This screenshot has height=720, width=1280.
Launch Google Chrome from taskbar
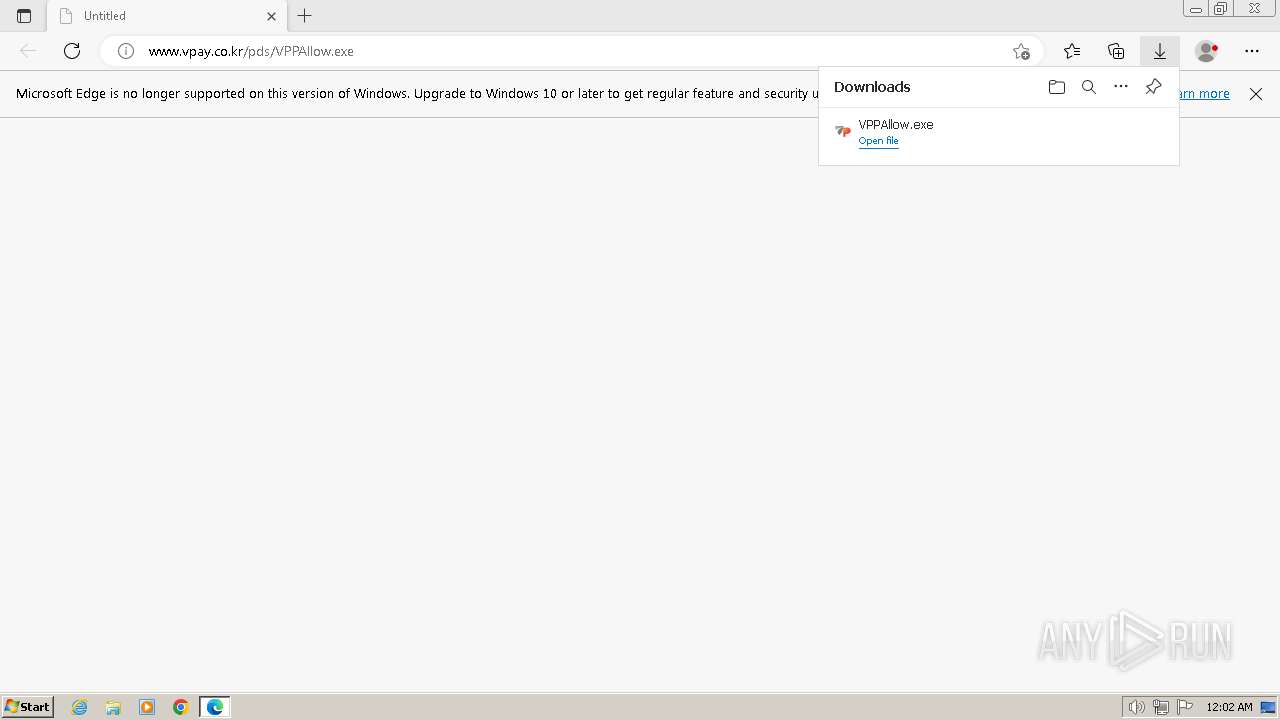[181, 707]
